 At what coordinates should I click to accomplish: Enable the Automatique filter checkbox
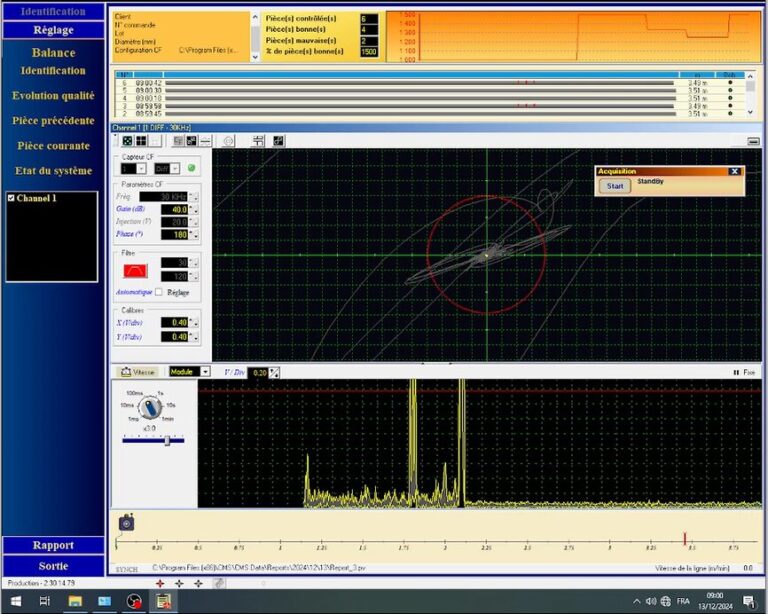click(x=159, y=292)
